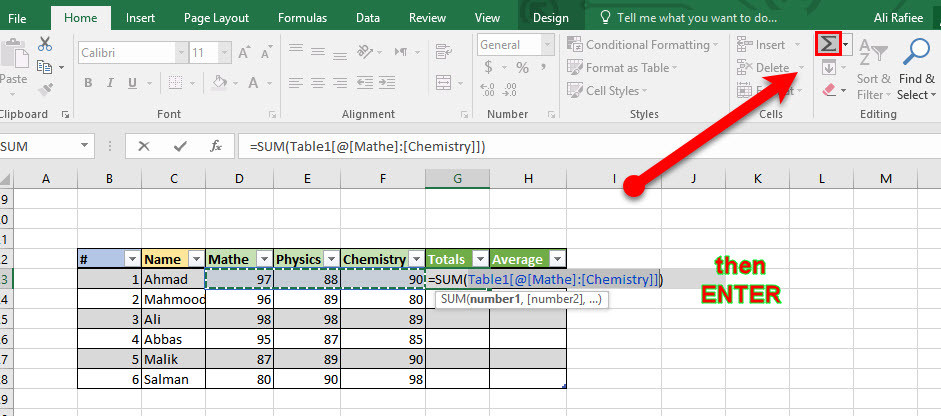Switch to the Design tab
This screenshot has width=941, height=416.
tap(550, 18)
